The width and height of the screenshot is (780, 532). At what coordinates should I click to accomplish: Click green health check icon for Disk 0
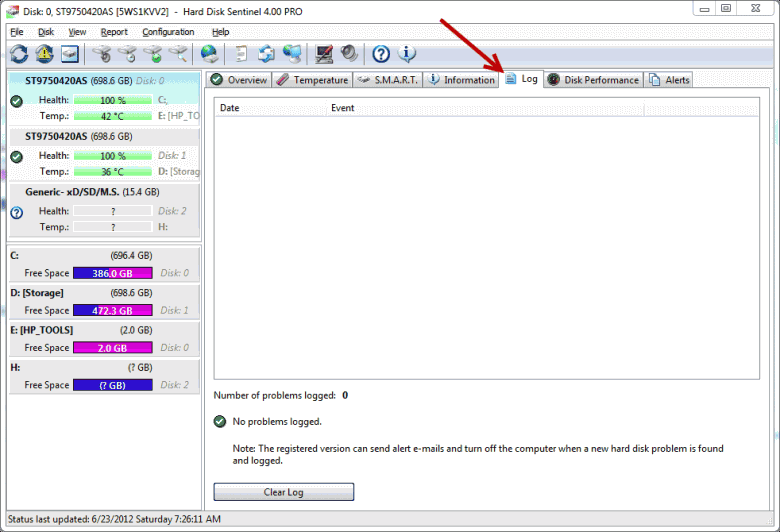(x=16, y=102)
